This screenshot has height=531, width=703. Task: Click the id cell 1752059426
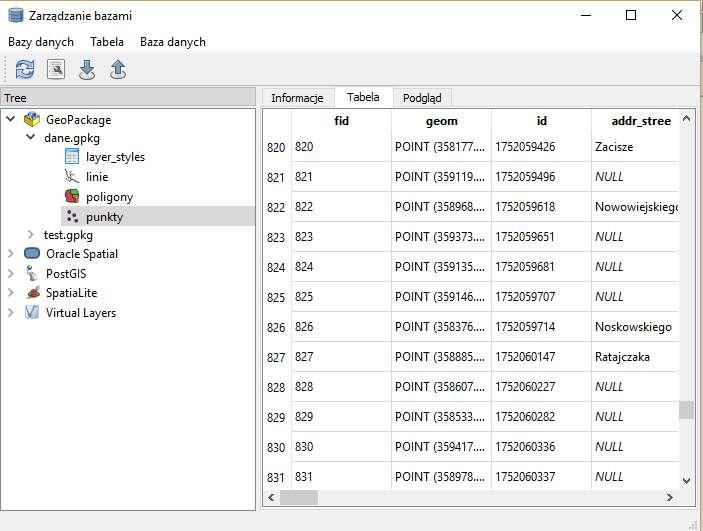[x=541, y=147]
